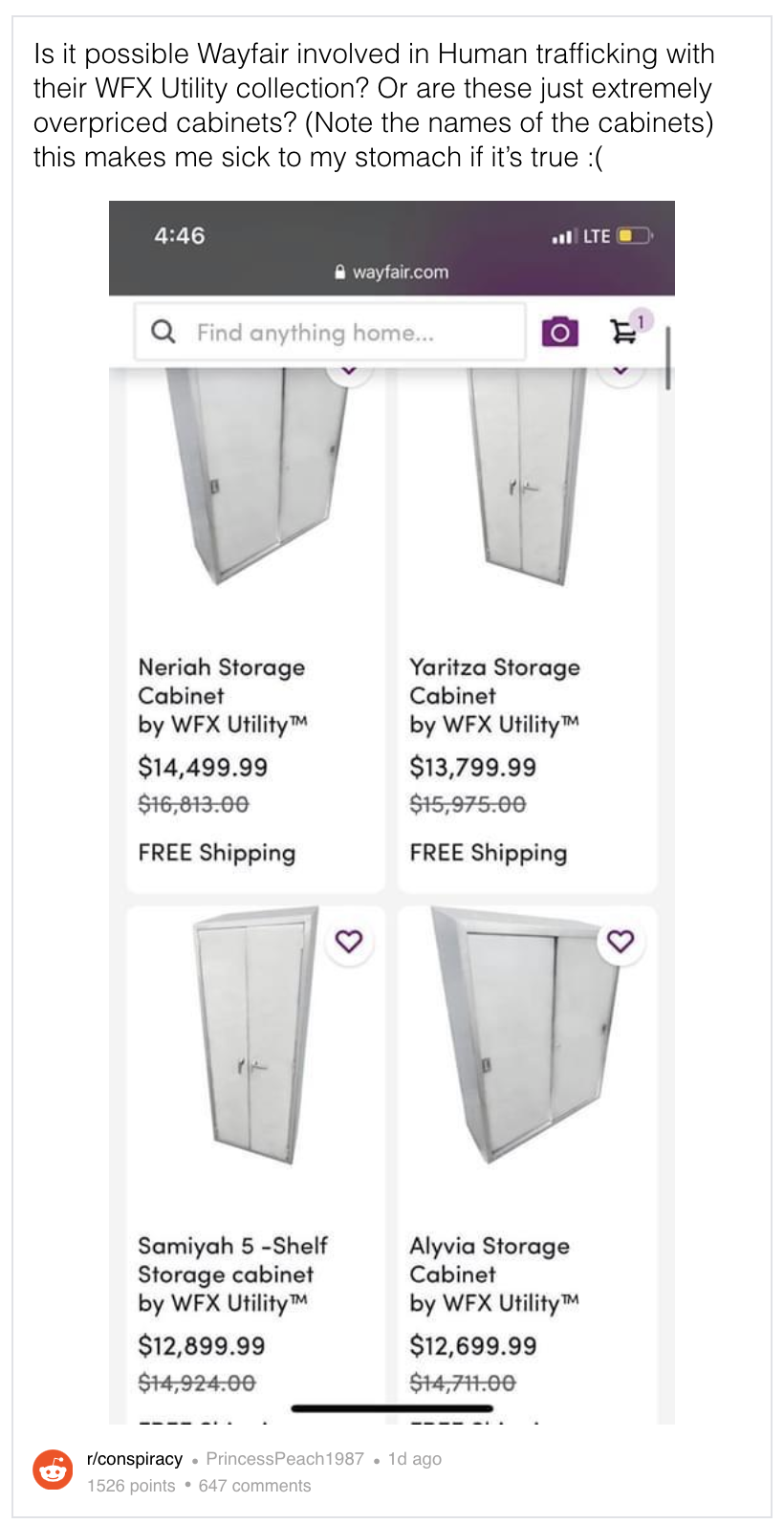
Task: View the 647 comments
Action: point(254,1486)
